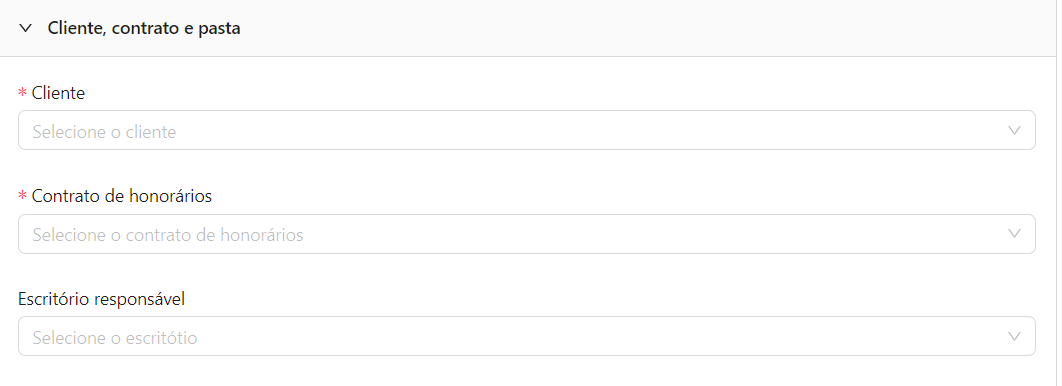Open the Escritório responsável dropdown
This screenshot has width=1062, height=386.
(526, 336)
